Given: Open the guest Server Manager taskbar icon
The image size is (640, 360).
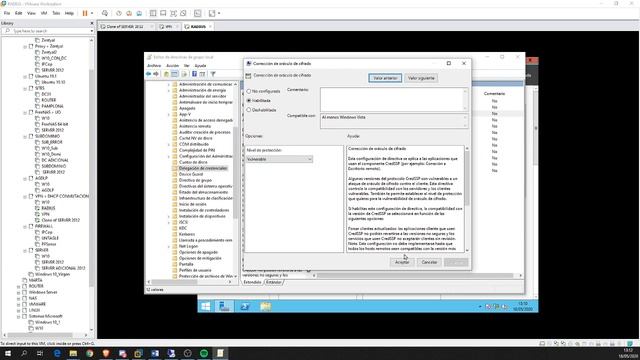Looking at the screenshot, I should (x=224, y=307).
